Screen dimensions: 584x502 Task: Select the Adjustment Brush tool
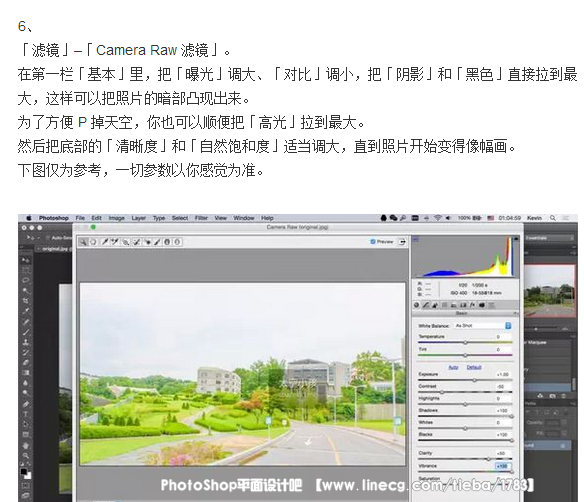tap(157, 242)
